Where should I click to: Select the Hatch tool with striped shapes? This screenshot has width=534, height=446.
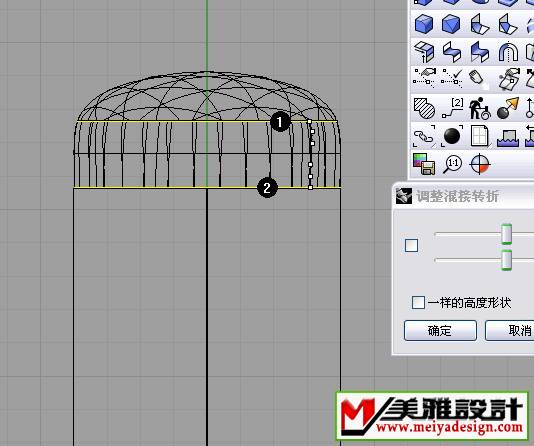pyautogui.click(x=424, y=108)
